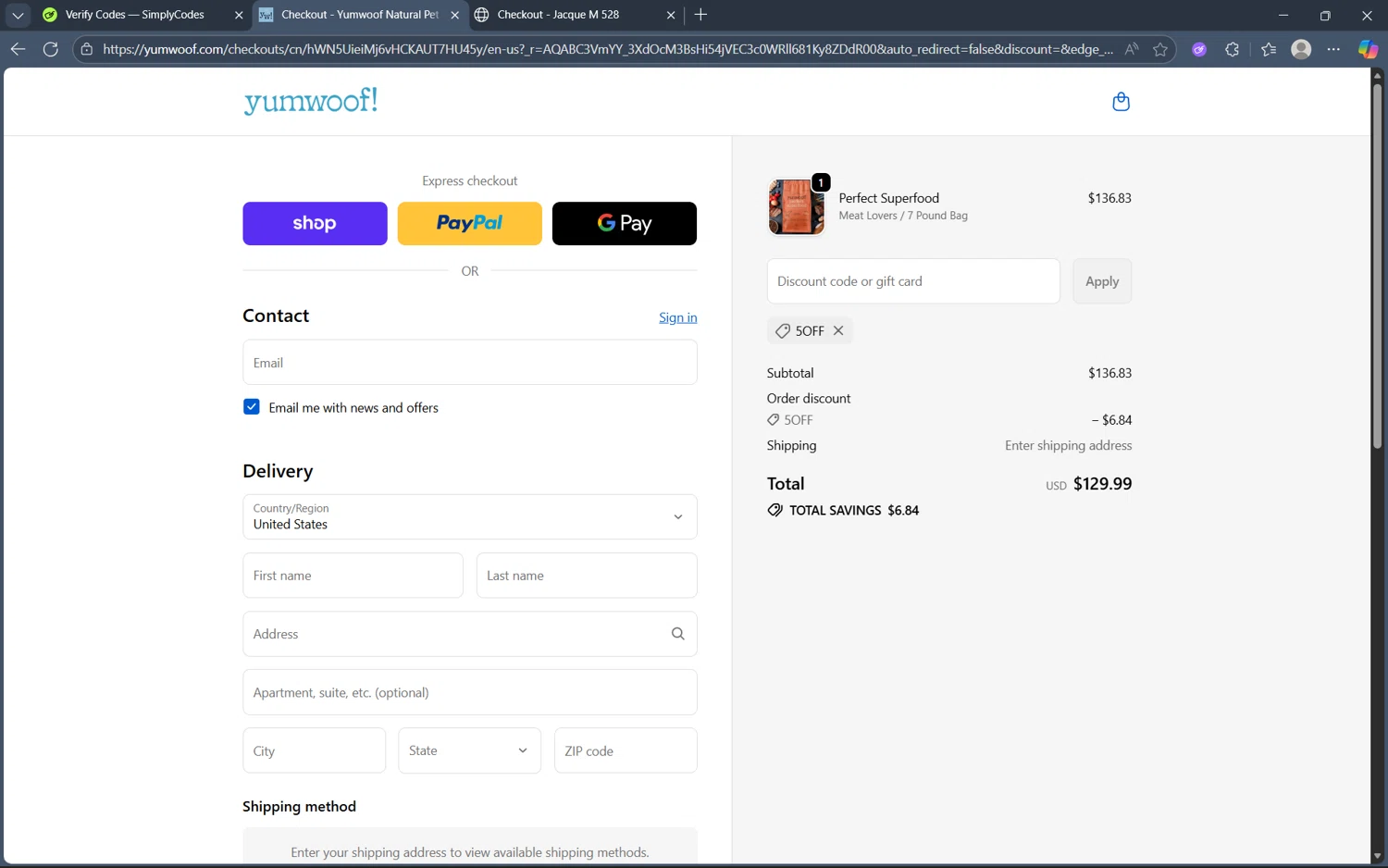Screen dimensions: 1388x868
Task: Click the Total Savings tag icon
Action: point(775,510)
